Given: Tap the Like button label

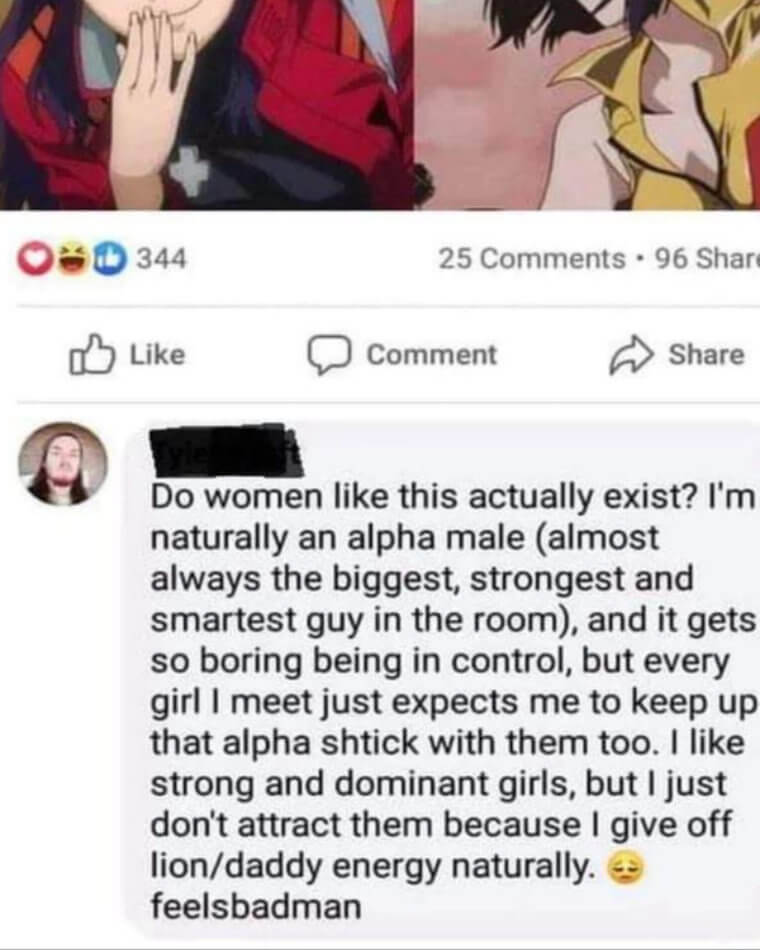Looking at the screenshot, I should [x=158, y=354].
